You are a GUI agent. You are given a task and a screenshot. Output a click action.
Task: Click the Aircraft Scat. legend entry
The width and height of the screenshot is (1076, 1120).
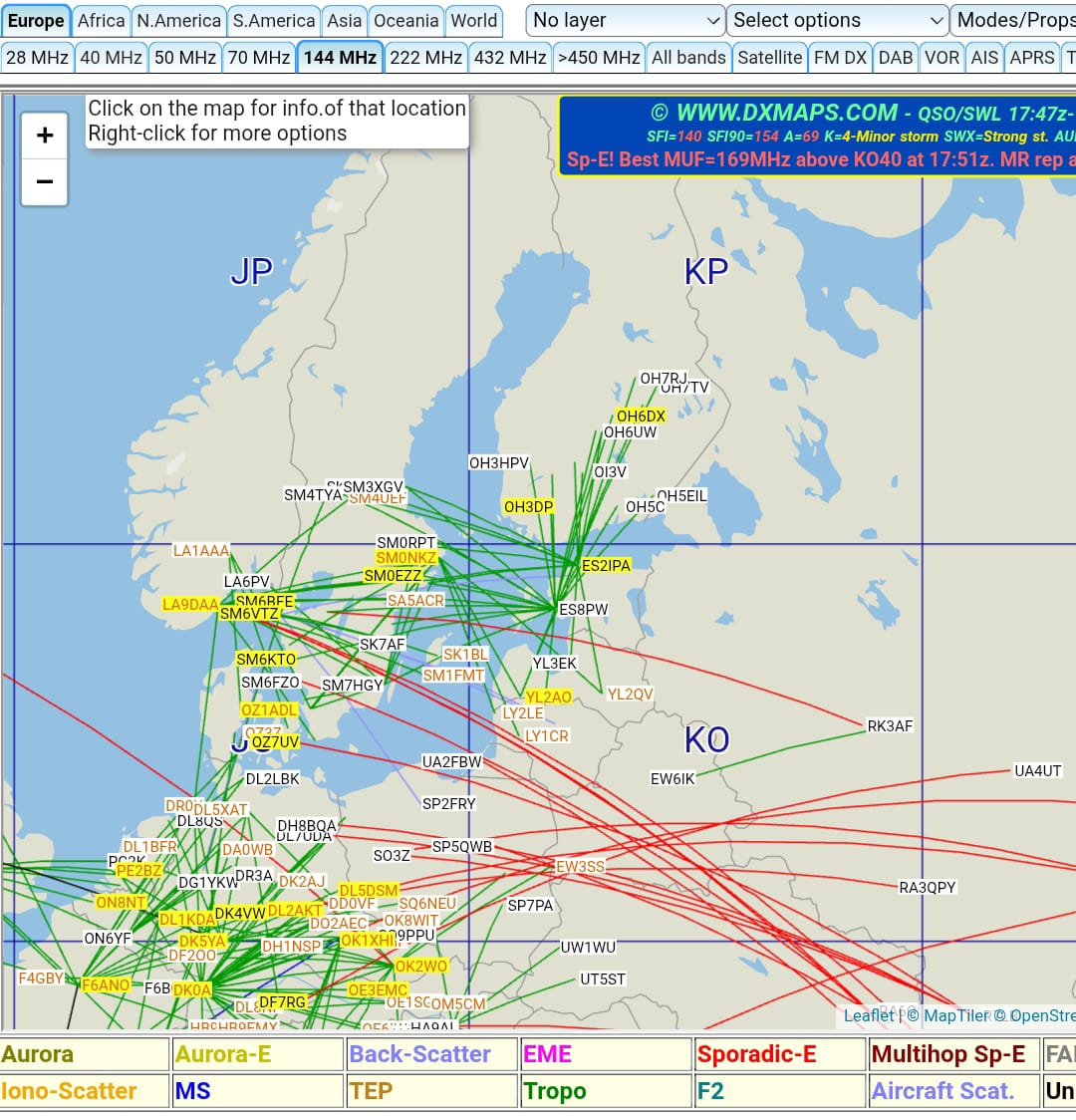tap(954, 1091)
